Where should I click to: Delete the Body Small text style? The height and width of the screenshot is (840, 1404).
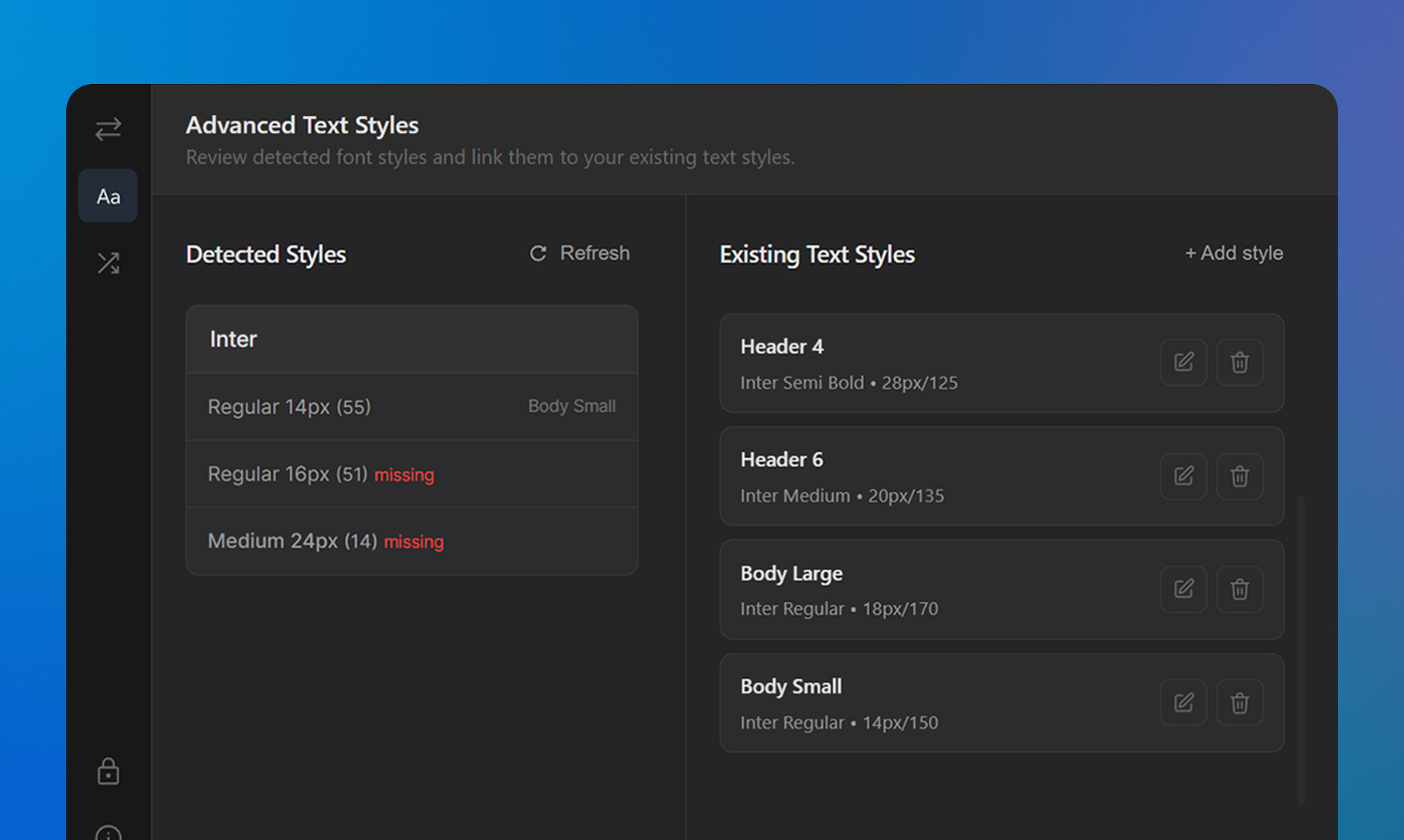pos(1240,702)
